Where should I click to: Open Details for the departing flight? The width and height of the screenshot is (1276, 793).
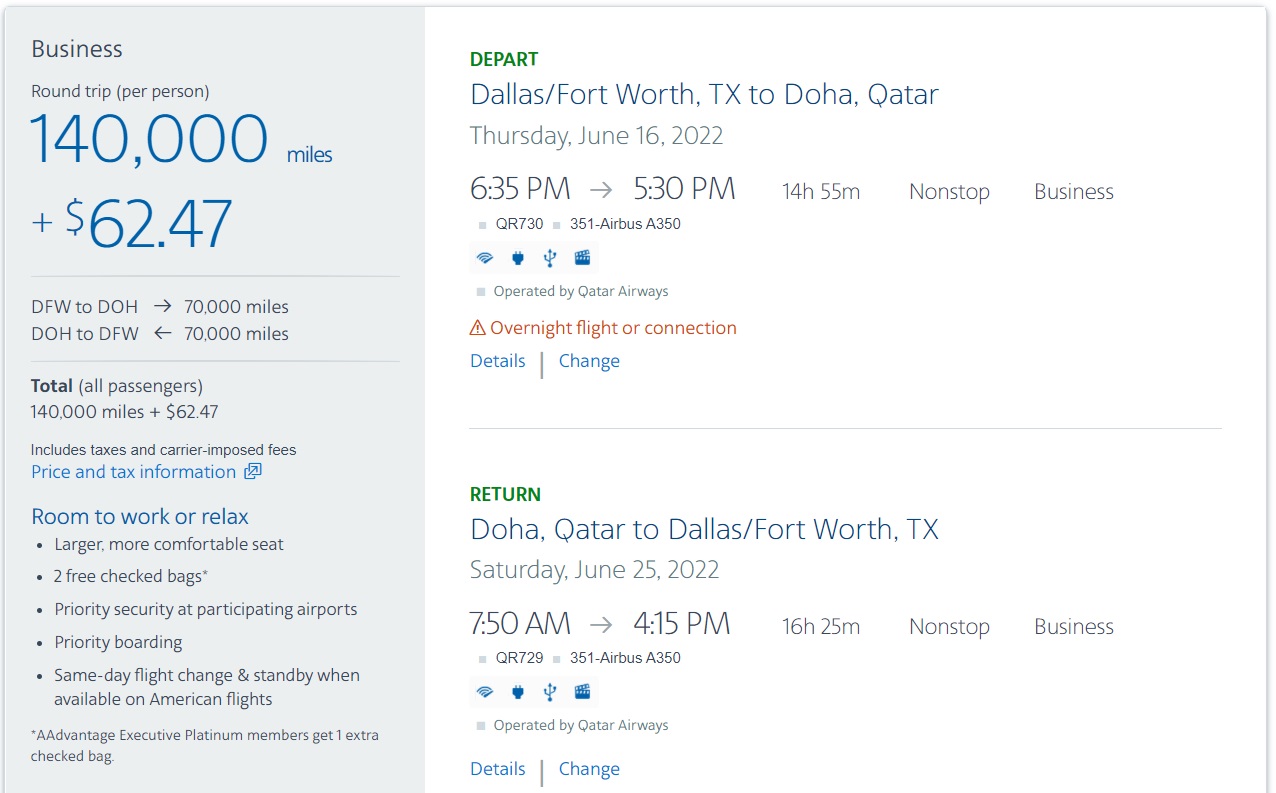[x=498, y=361]
